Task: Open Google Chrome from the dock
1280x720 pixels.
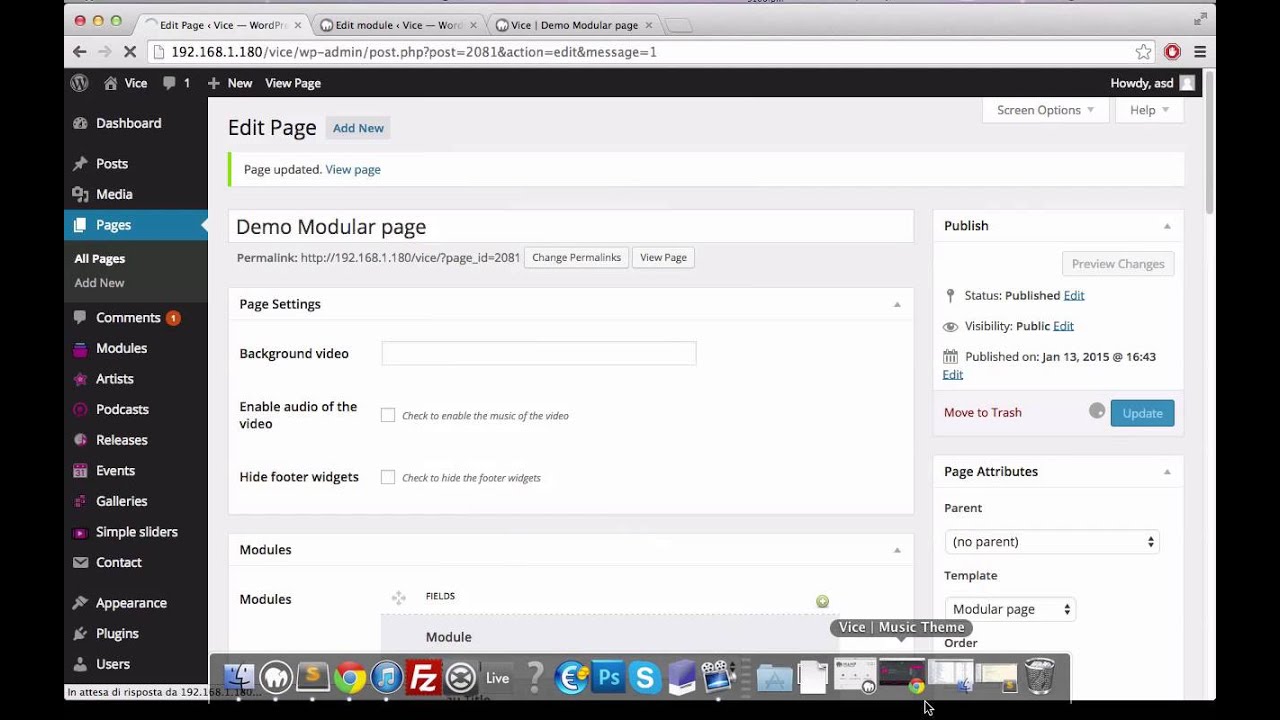Action: point(349,678)
